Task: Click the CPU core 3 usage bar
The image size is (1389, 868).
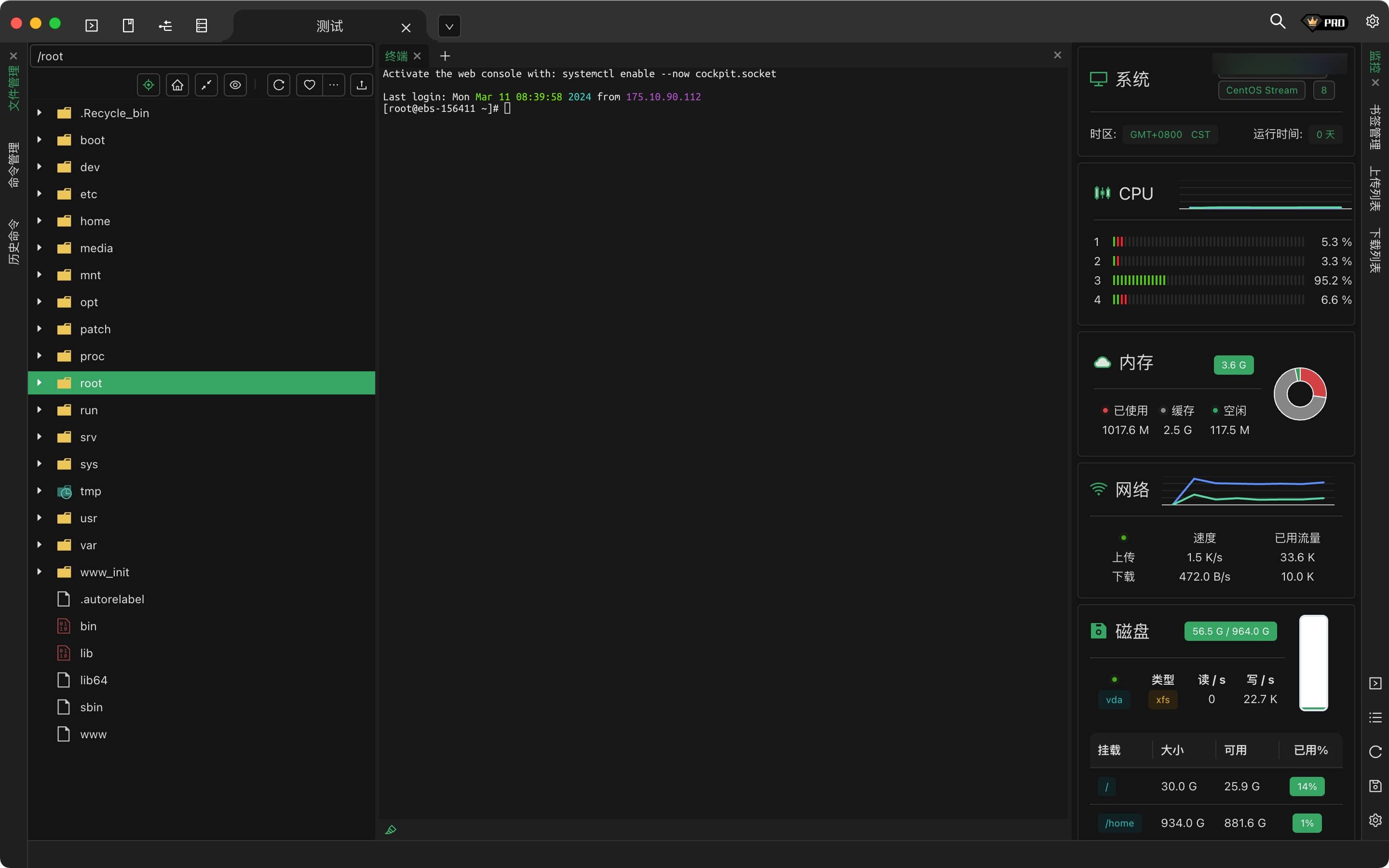Action: point(1208,280)
